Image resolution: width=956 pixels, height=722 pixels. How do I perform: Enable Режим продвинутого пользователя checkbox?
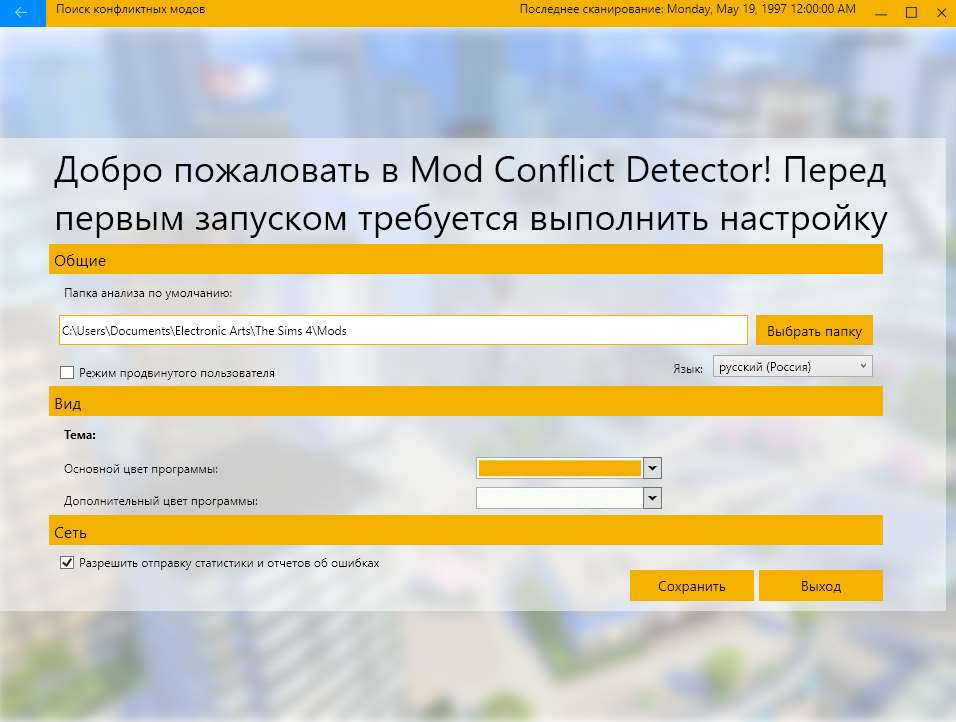pyautogui.click(x=67, y=373)
